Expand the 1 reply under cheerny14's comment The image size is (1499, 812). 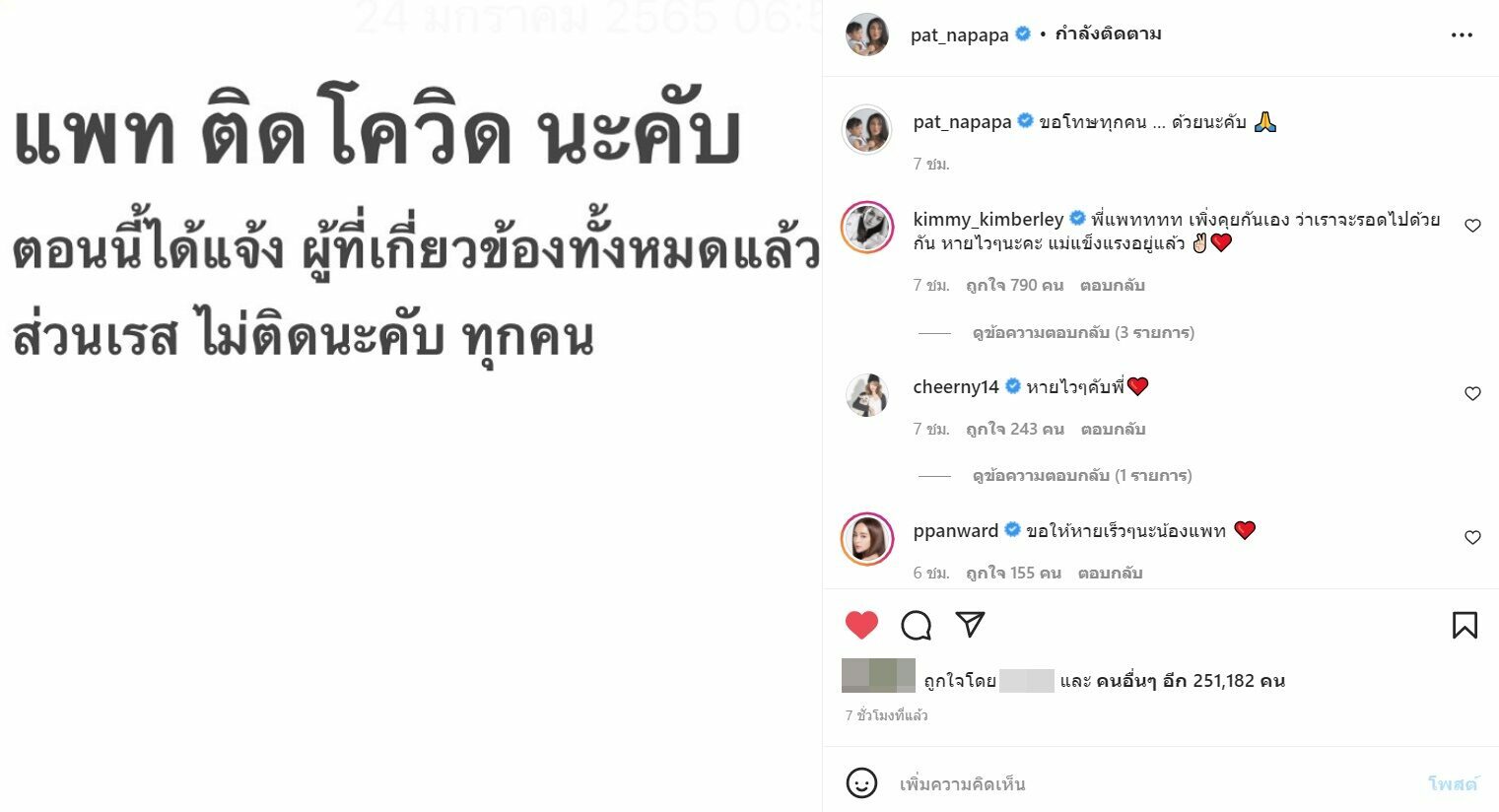point(1082,476)
